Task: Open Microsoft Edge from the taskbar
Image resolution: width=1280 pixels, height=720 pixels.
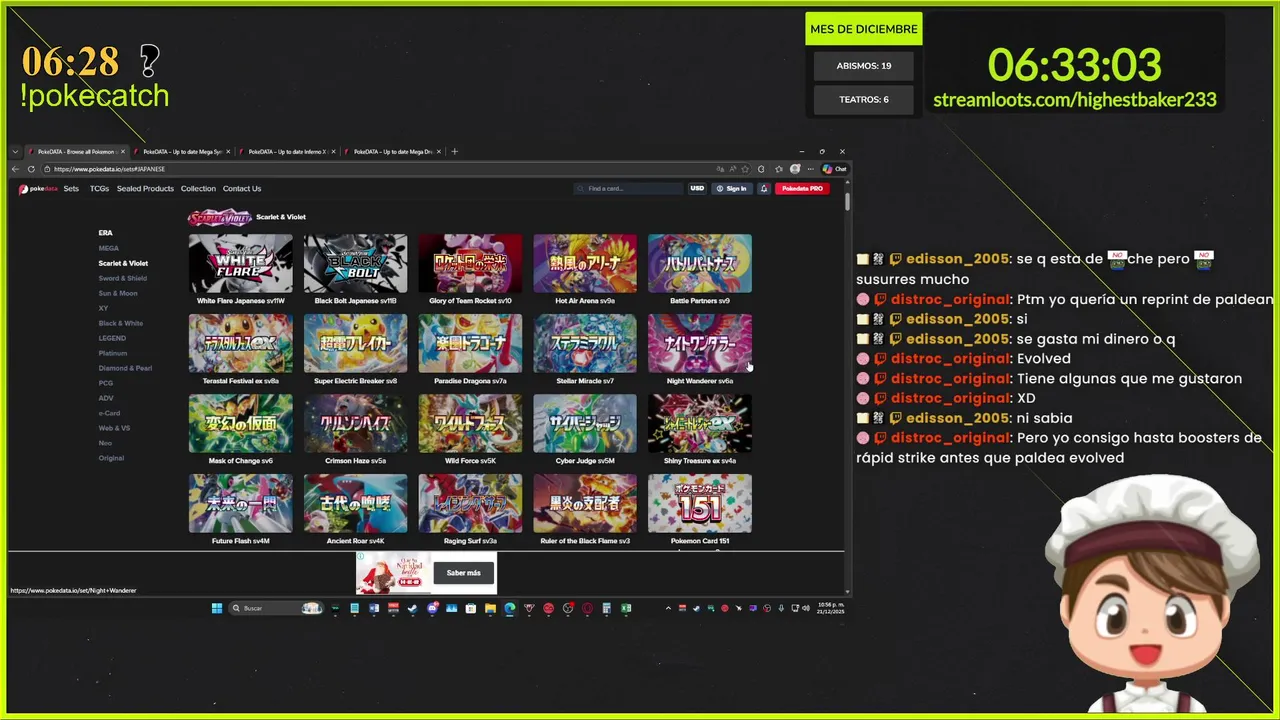Action: point(509,608)
